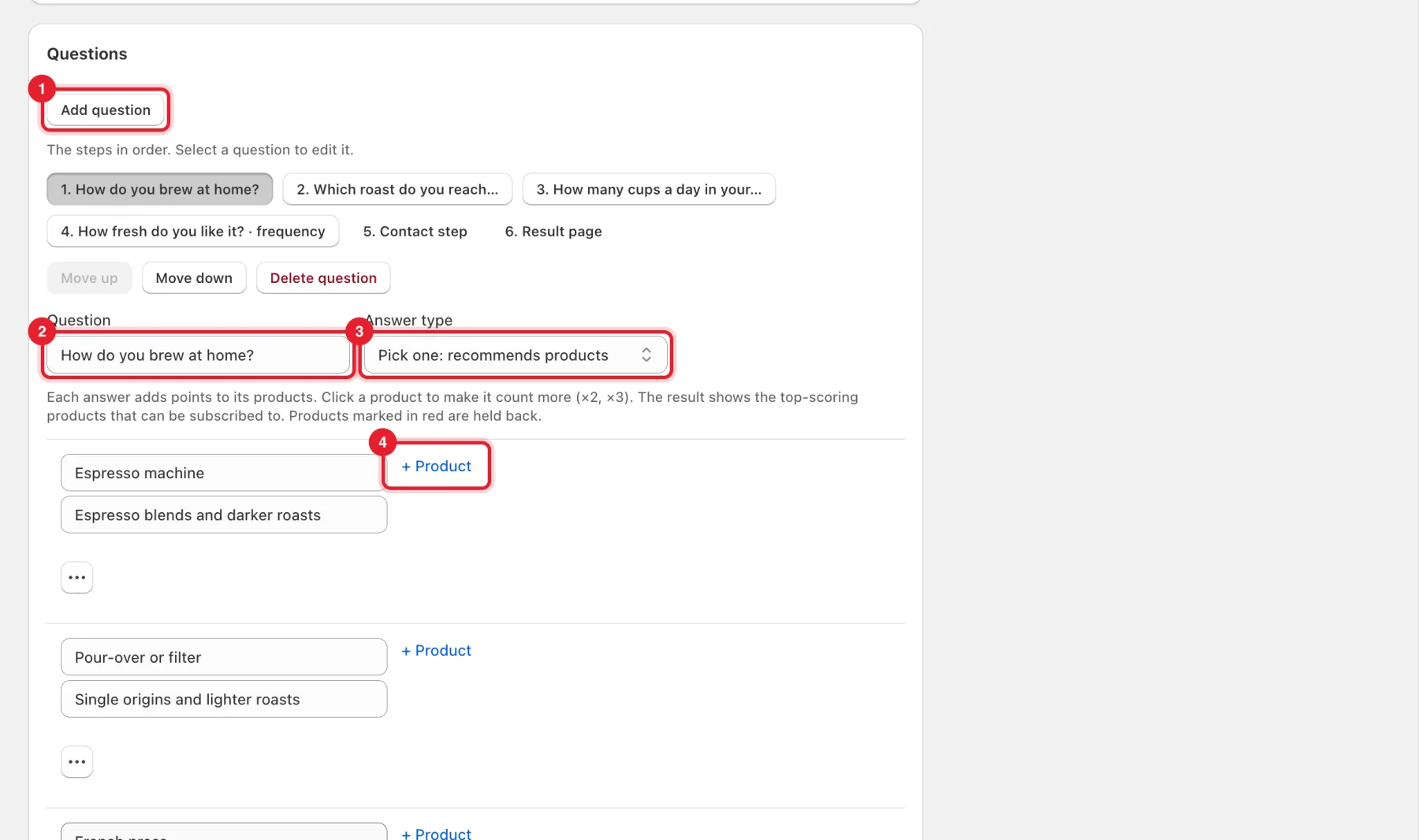
Task: Open step 4 How fresh do you like it
Action: (x=193, y=232)
